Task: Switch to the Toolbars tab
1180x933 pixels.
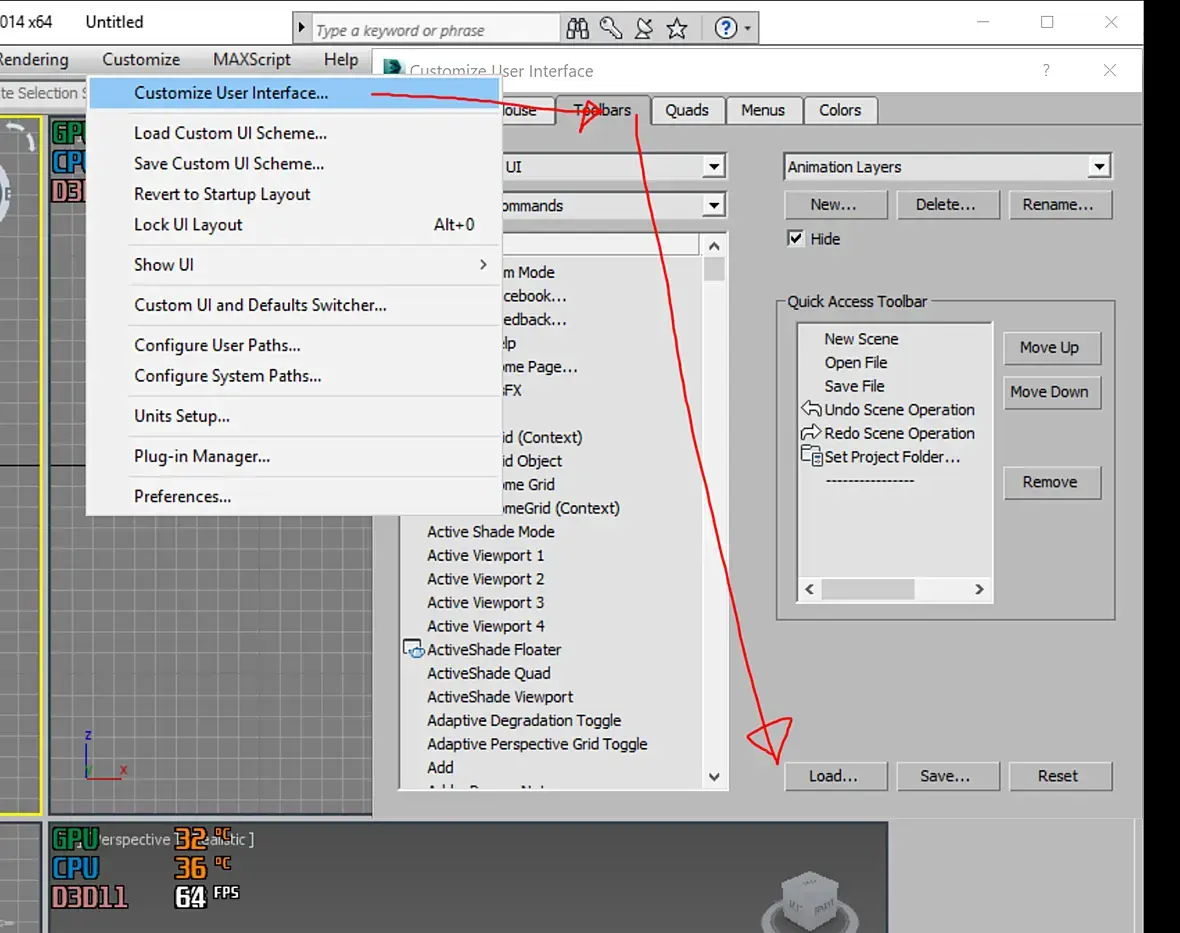Action: 603,110
